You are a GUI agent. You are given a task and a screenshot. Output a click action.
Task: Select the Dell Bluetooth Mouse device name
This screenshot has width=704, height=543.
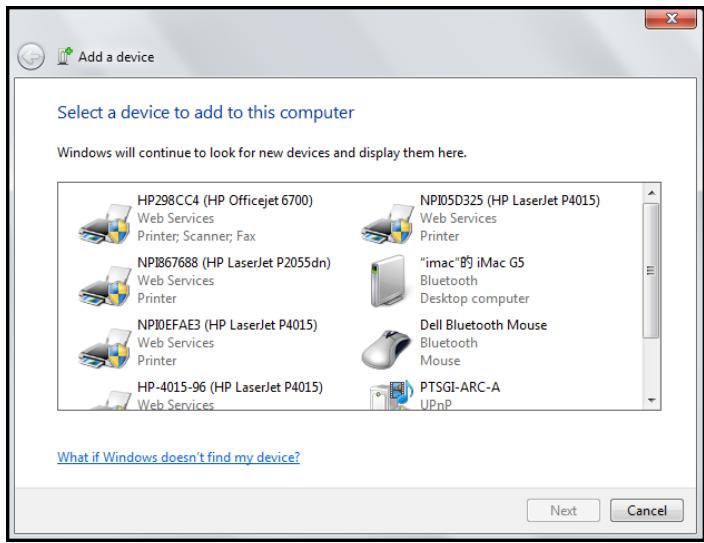[x=483, y=325]
